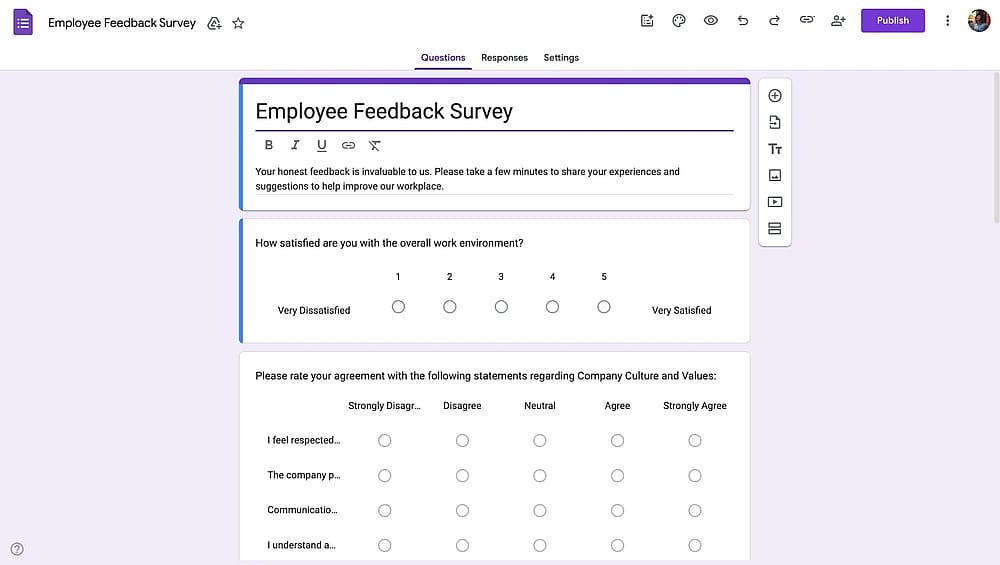
Task: Edit the form description text
Action: [x=494, y=179]
